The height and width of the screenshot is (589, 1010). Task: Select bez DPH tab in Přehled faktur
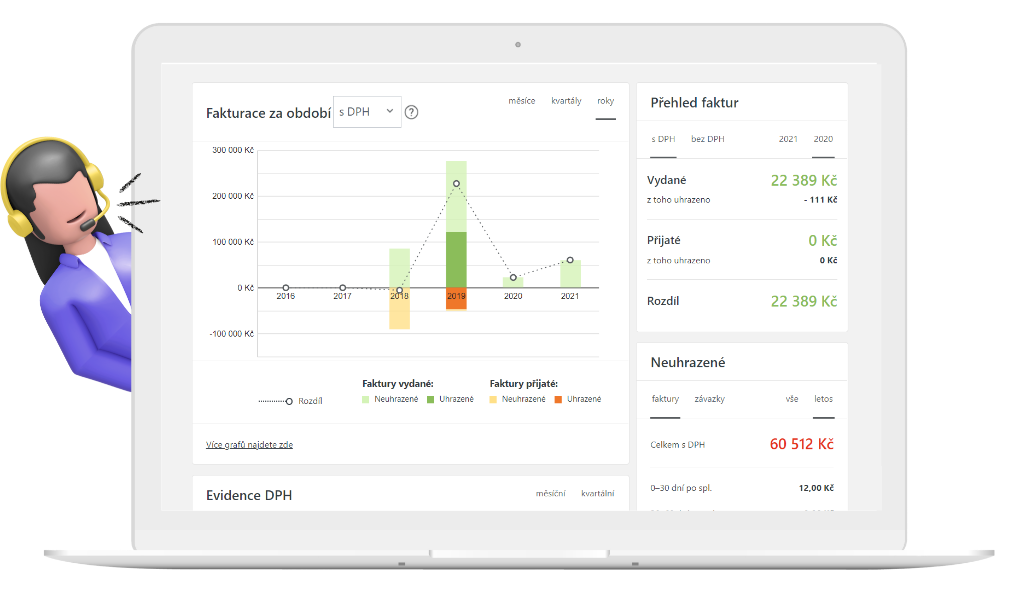point(707,139)
